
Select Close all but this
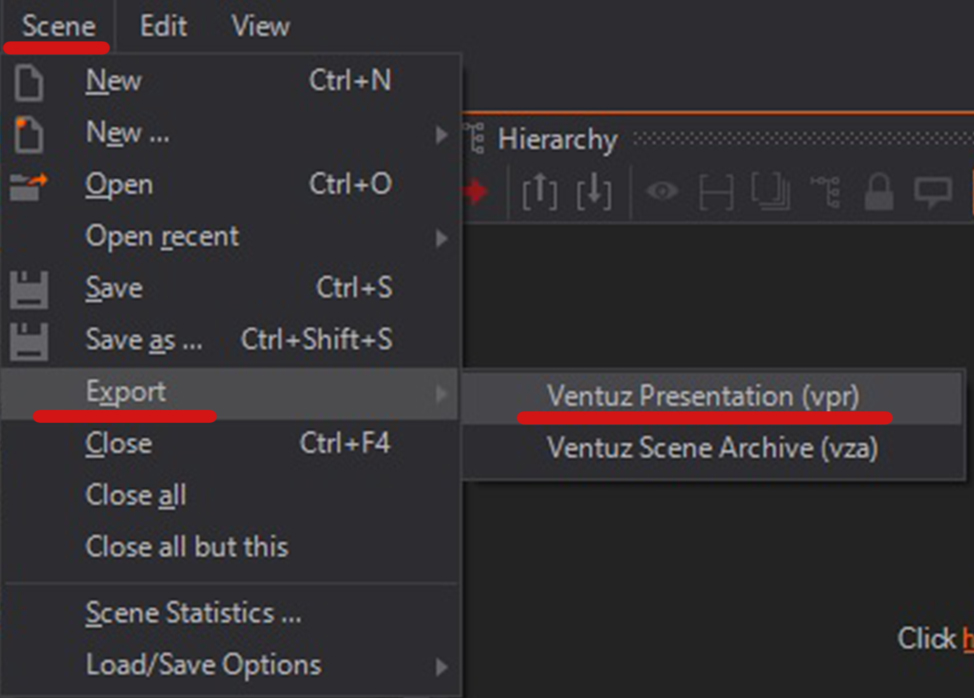tap(187, 547)
